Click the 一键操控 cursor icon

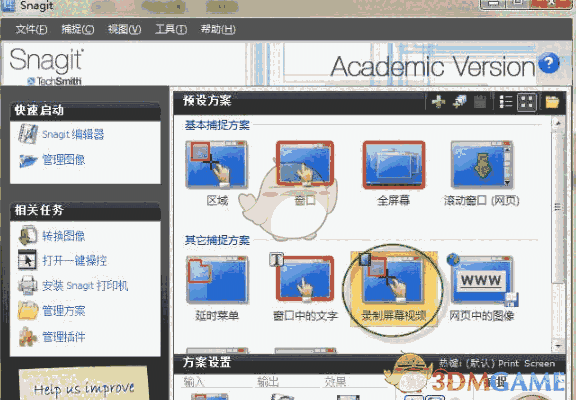[x=28, y=260]
